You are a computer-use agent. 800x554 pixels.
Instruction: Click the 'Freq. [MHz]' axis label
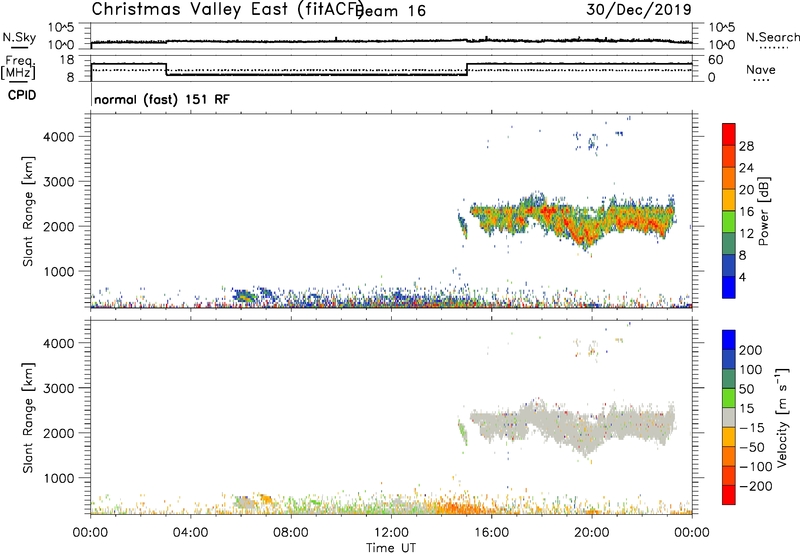pyautogui.click(x=20, y=67)
